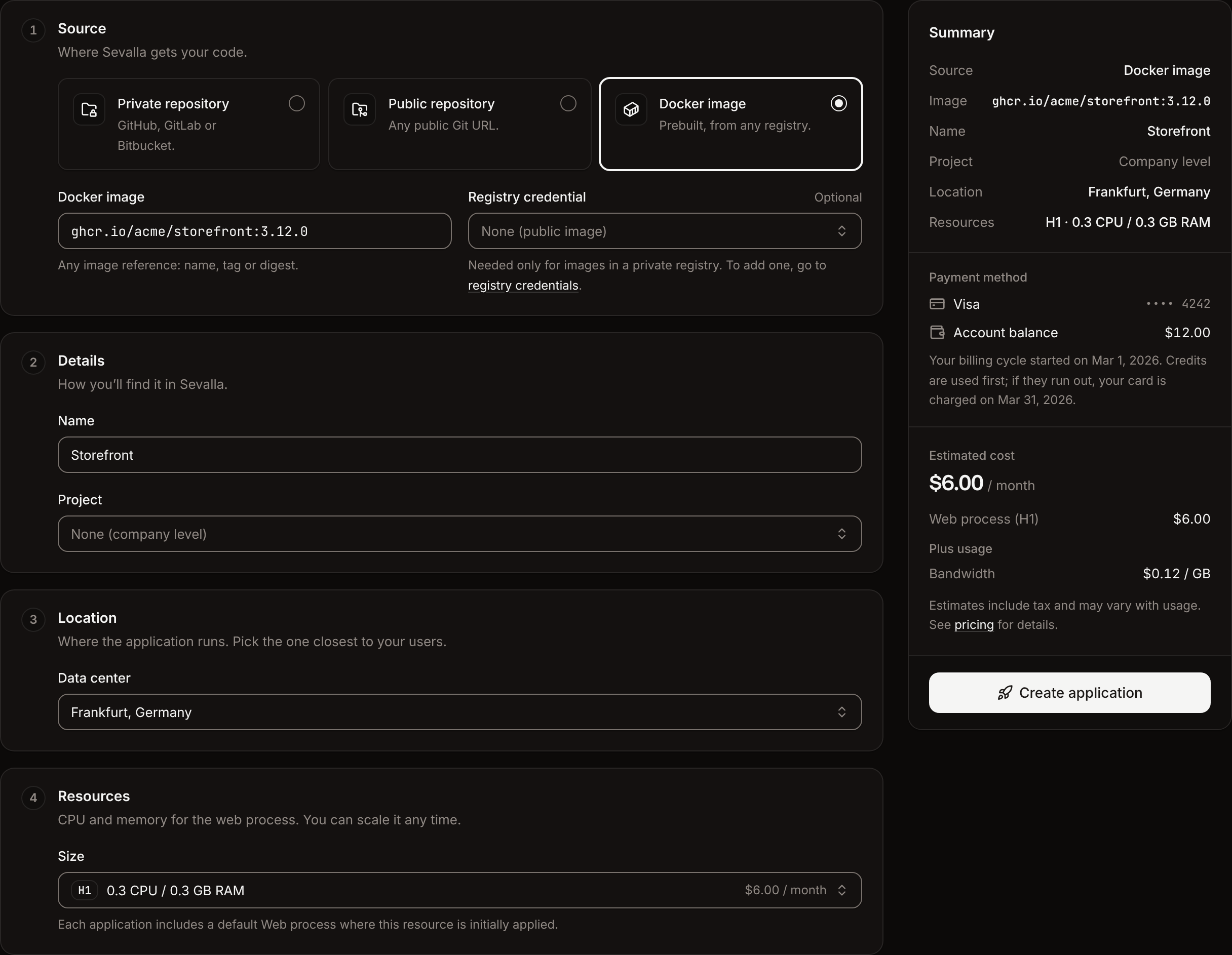Click the 'Optional' label beside Registry credential

click(x=838, y=197)
